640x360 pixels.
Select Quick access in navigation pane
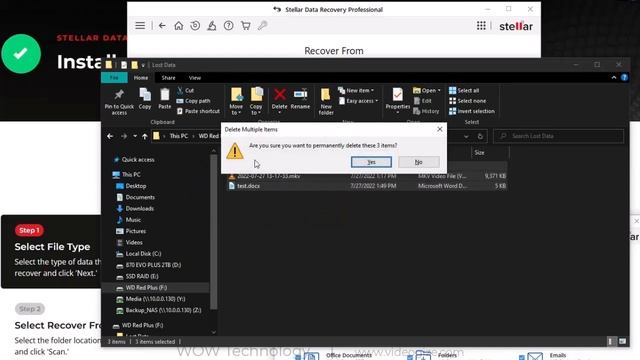138,160
